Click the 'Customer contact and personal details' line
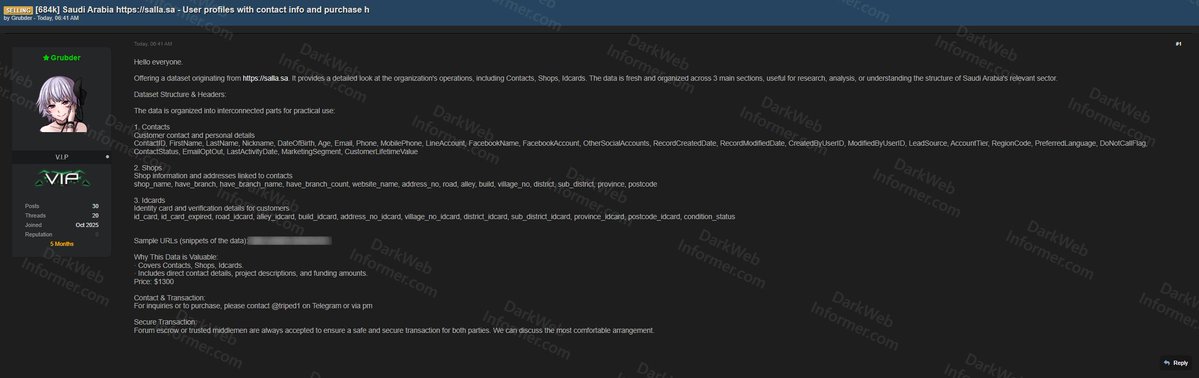Screen dimensions: 1199x378 pos(194,135)
